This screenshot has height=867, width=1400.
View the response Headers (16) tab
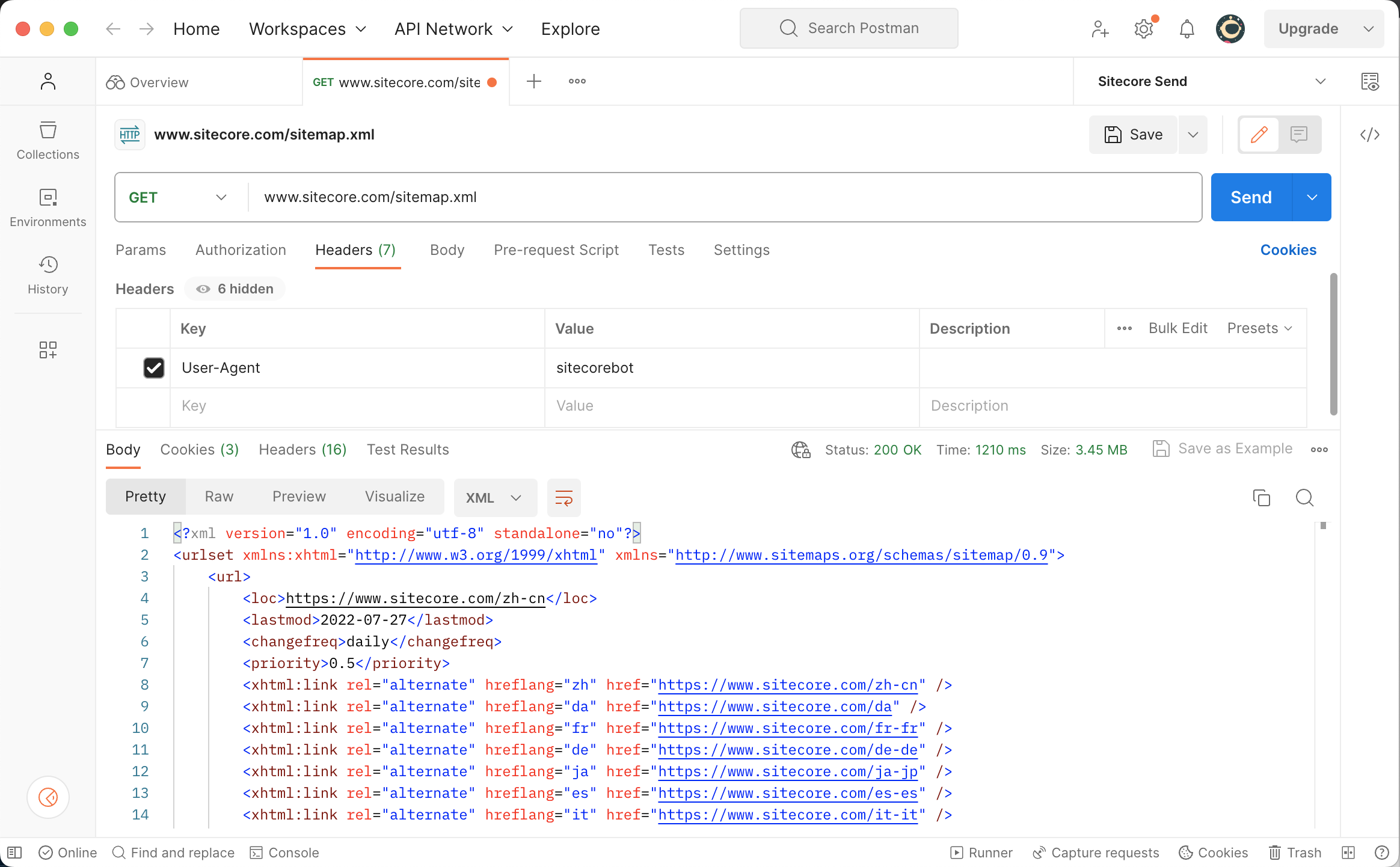tap(302, 450)
